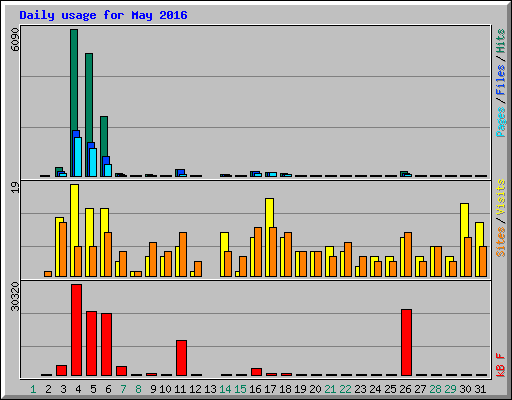Screen dimensions: 512x400
Task: Click the day label 17
Action: point(270,389)
